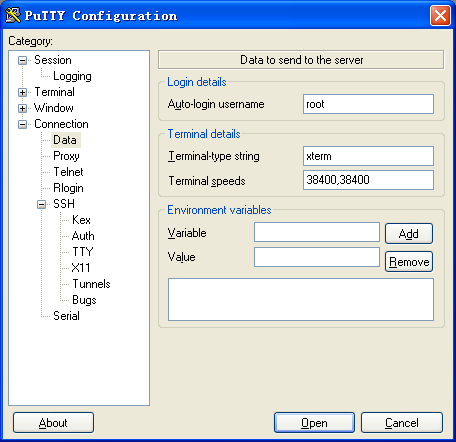Select the SSH category

click(64, 204)
